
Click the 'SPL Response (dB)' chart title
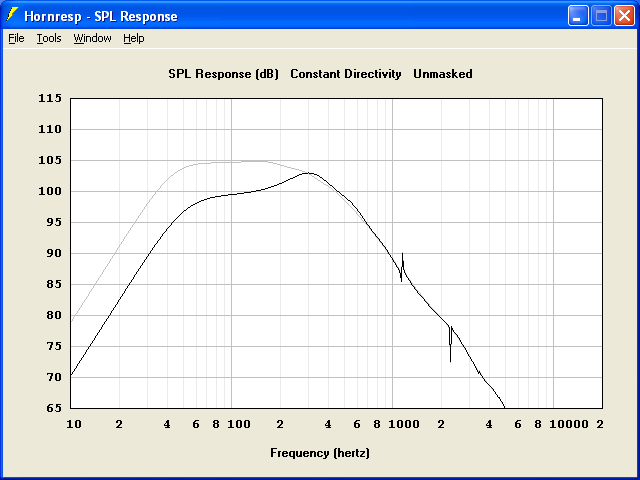point(223,74)
